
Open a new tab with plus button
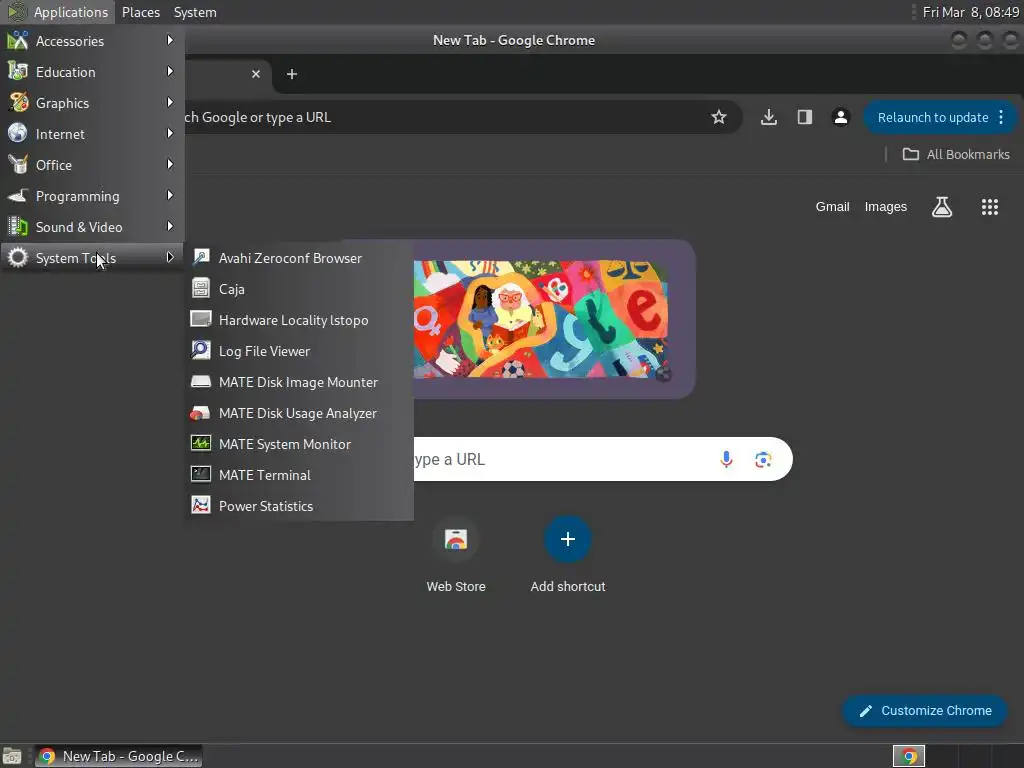point(292,74)
